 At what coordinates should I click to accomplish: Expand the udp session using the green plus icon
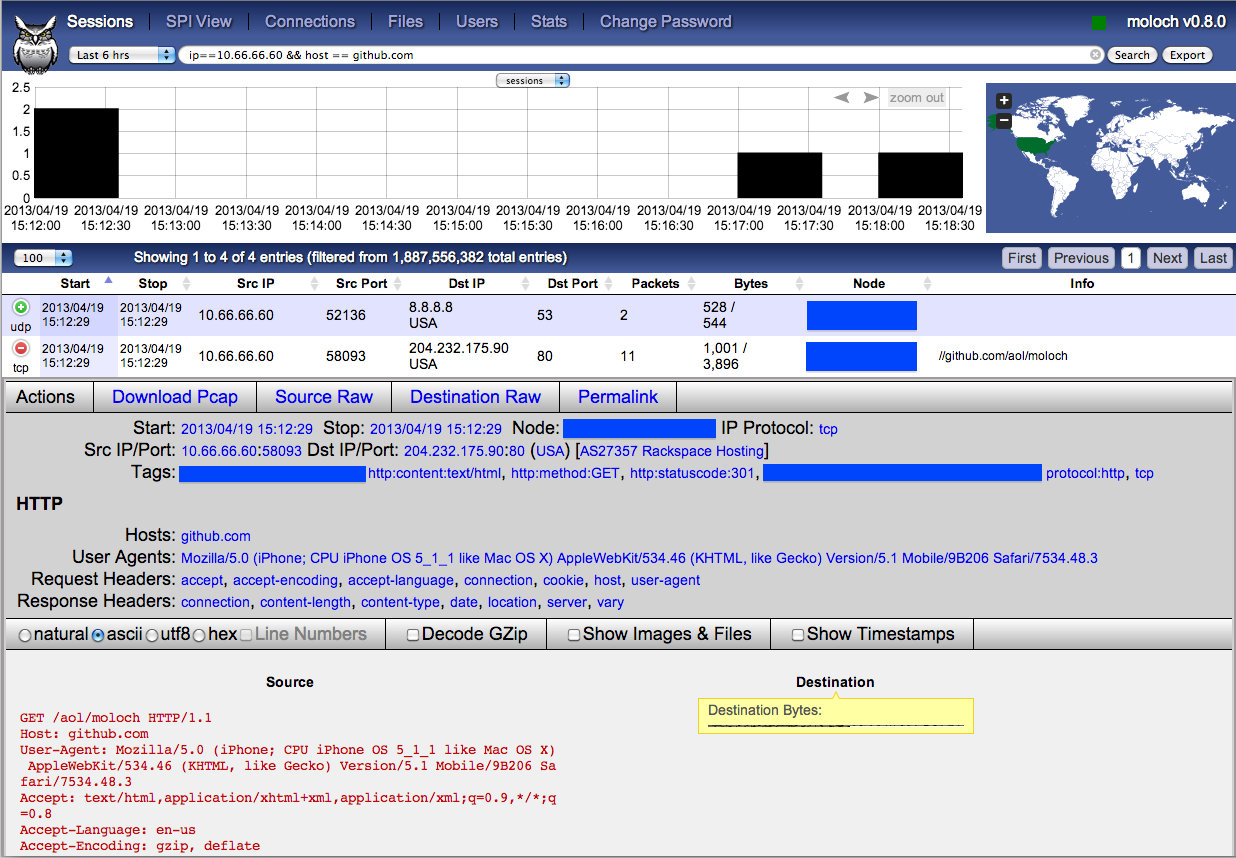click(x=22, y=308)
